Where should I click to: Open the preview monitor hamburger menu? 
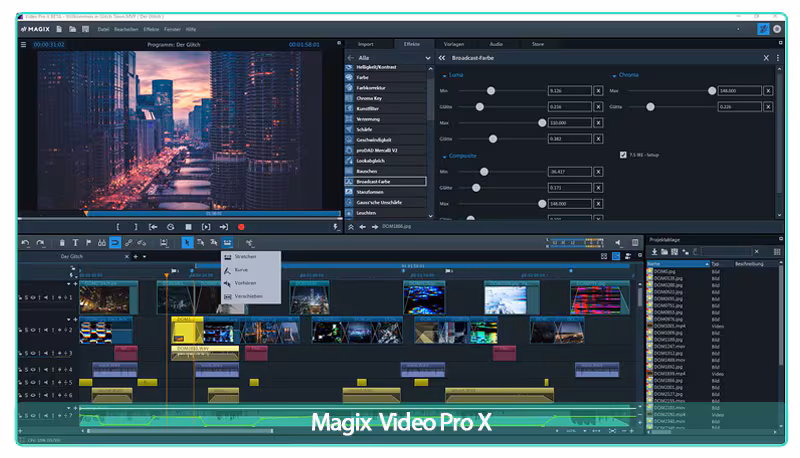point(23,45)
